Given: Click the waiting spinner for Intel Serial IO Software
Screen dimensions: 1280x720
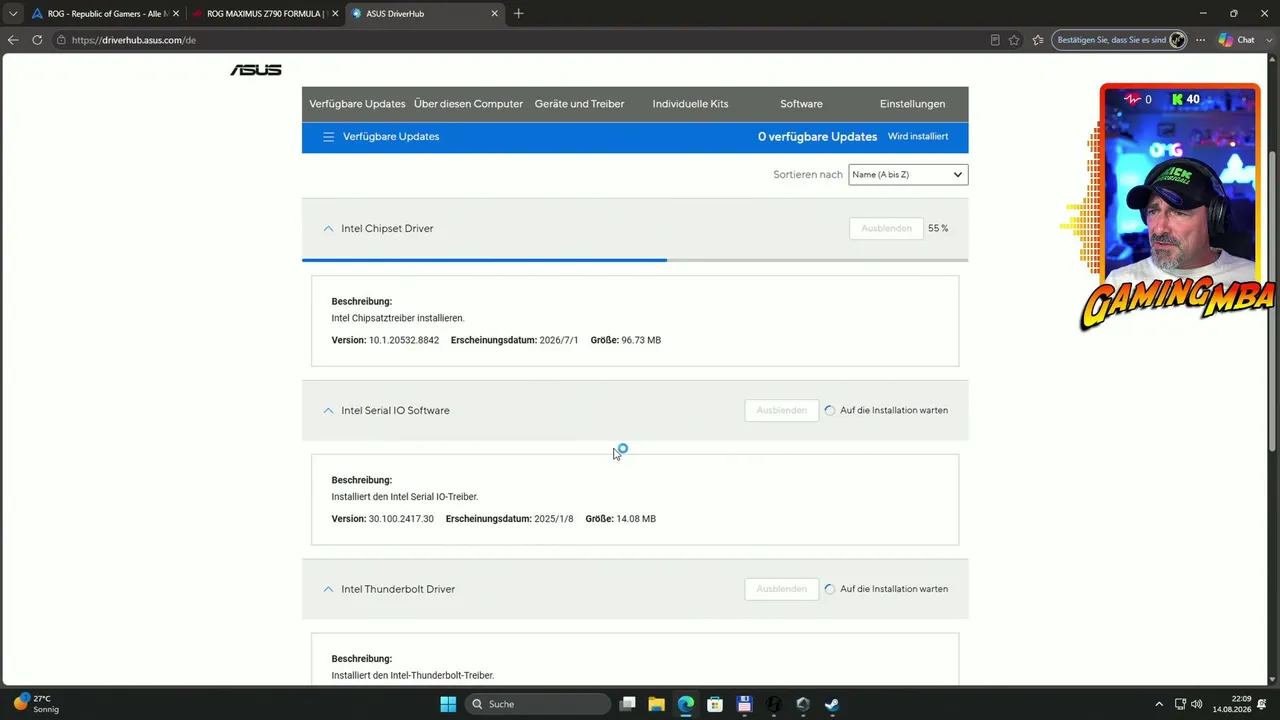Looking at the screenshot, I should 830,411.
